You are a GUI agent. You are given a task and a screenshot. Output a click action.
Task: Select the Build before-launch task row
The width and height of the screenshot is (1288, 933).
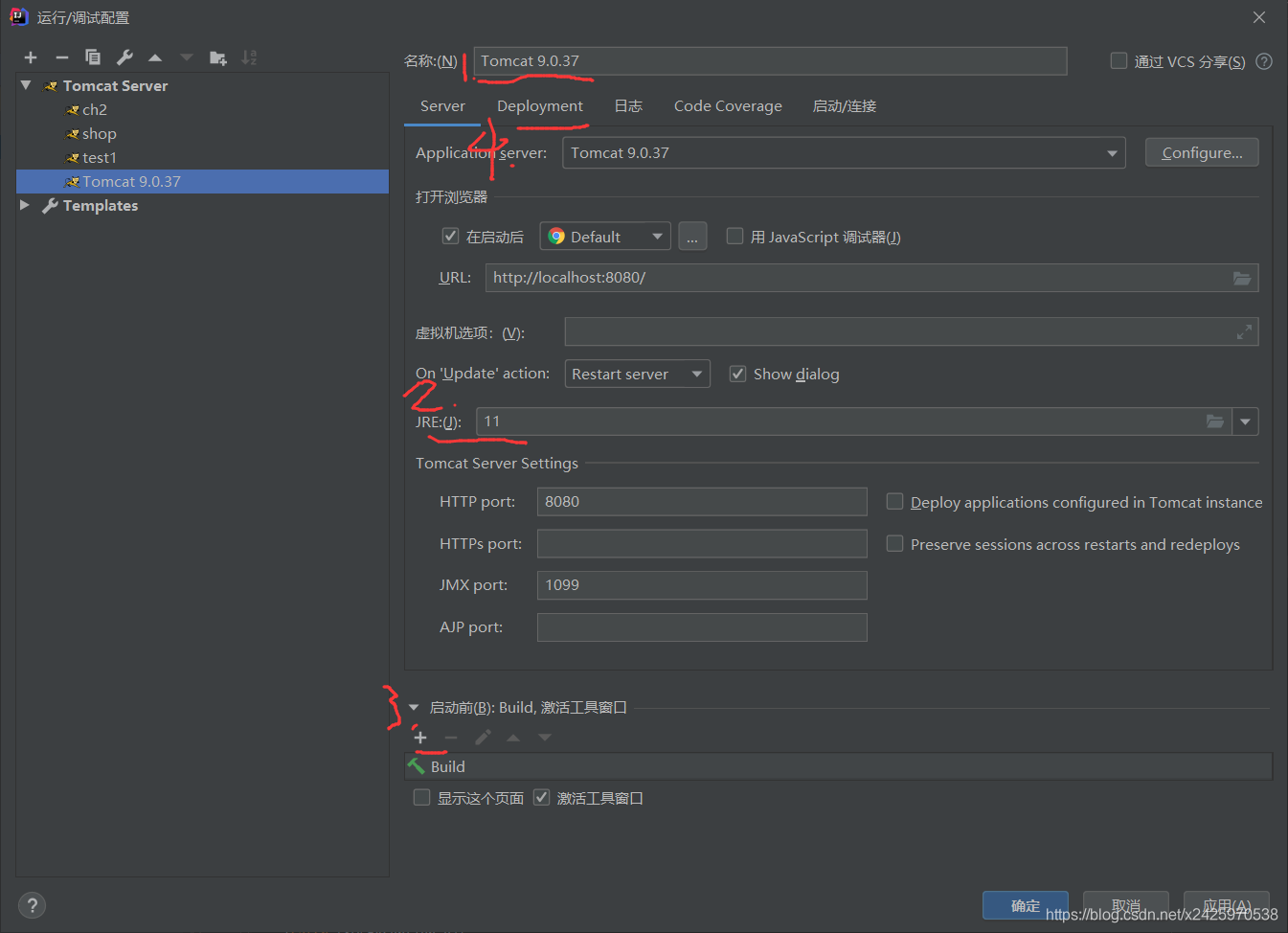tap(839, 766)
